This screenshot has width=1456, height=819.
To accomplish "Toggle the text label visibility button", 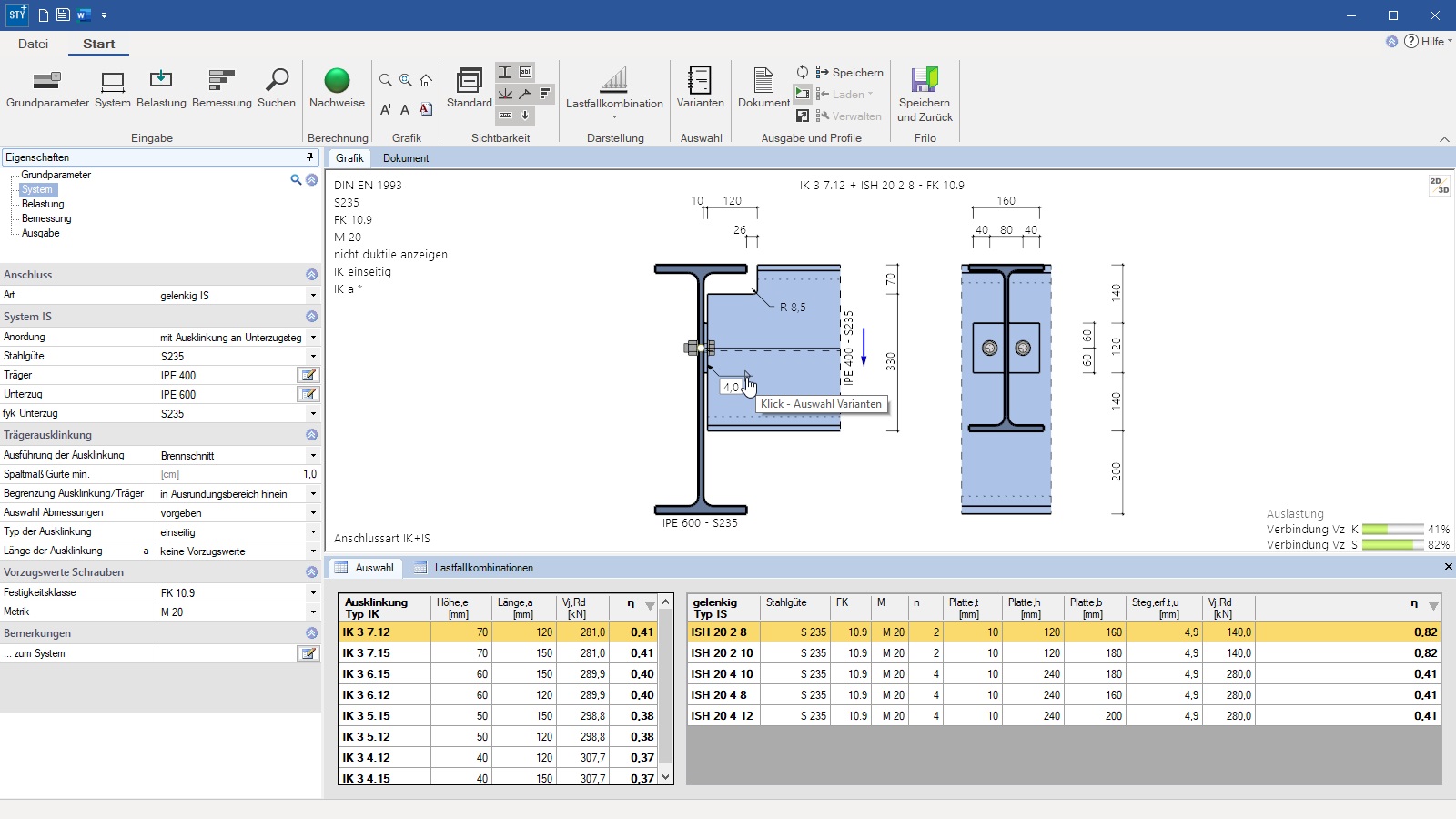I will pos(526,72).
